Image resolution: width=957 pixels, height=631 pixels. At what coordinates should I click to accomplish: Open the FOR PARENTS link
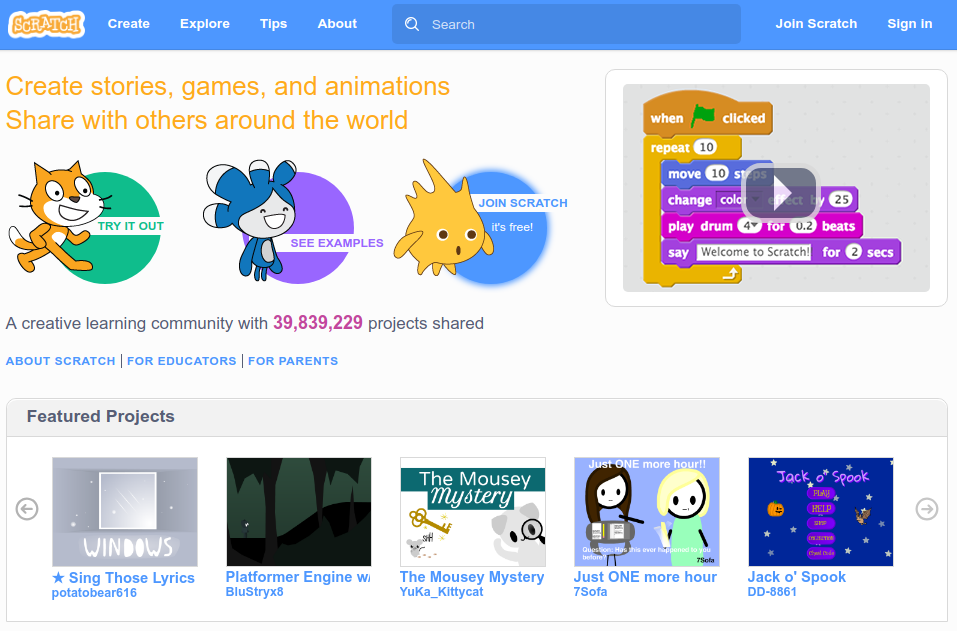point(293,361)
